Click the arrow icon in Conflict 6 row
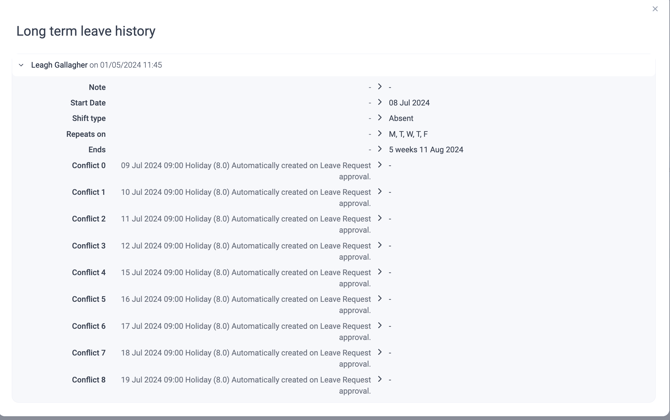The image size is (670, 420). [x=379, y=326]
